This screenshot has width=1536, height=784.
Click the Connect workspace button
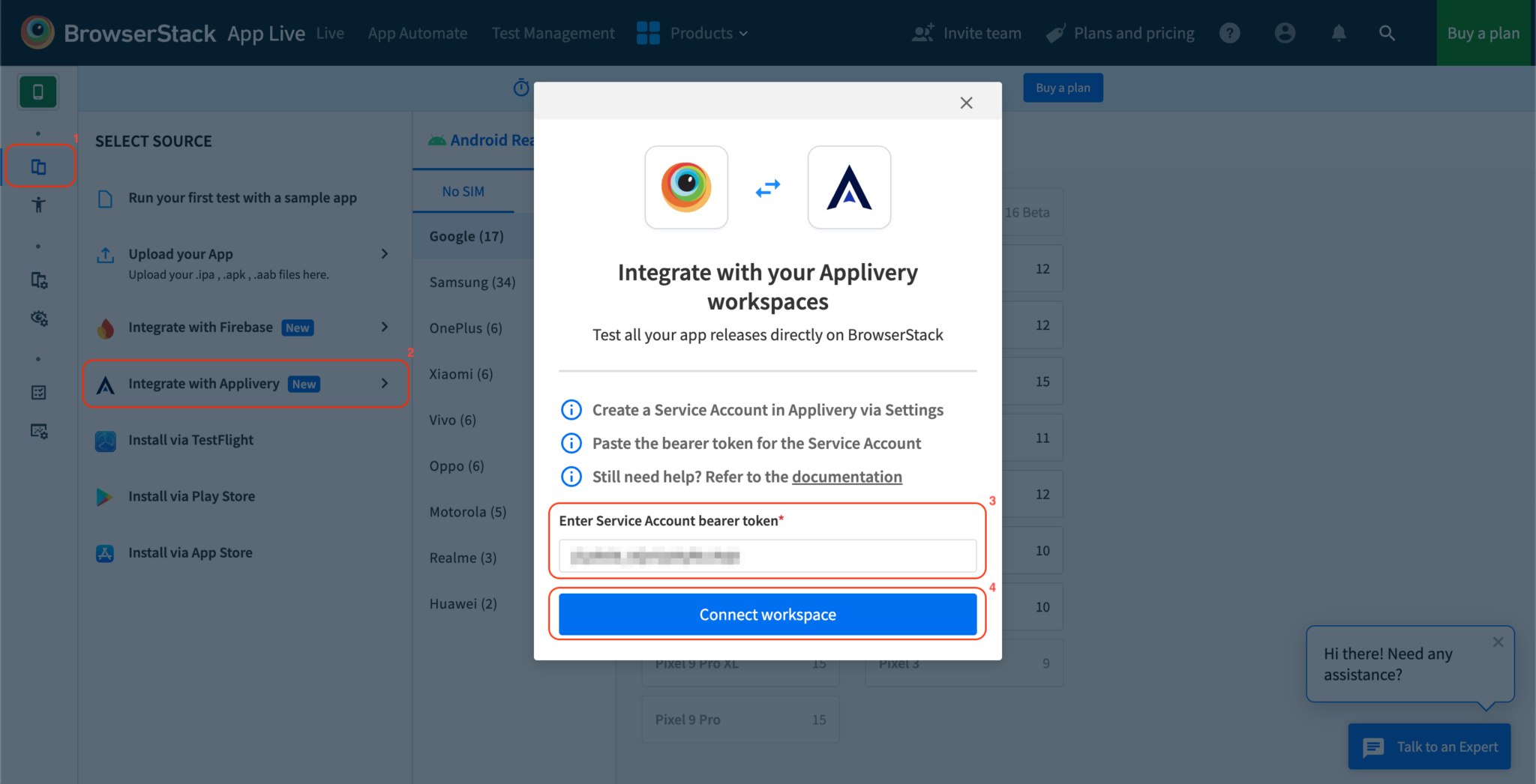(766, 614)
